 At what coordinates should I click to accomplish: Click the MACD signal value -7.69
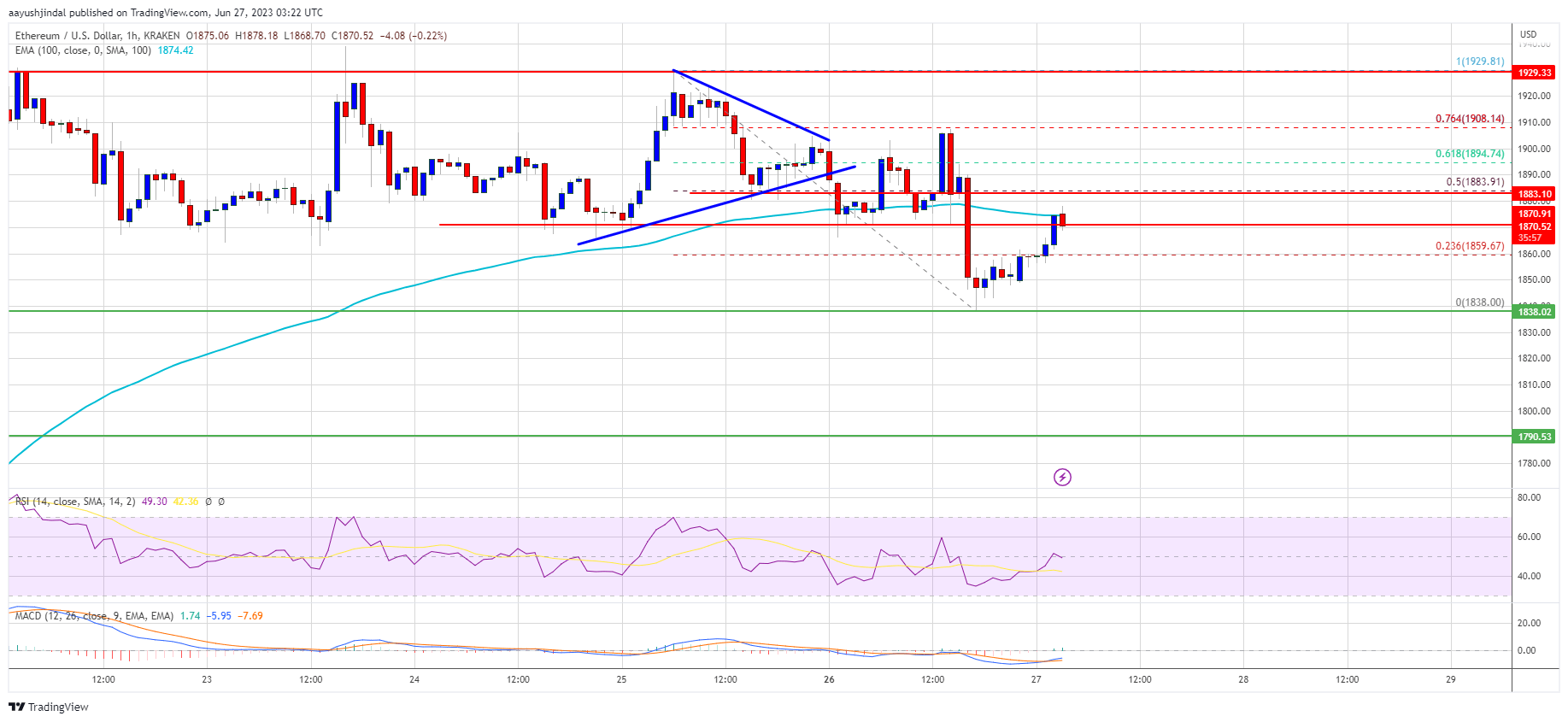click(x=250, y=615)
